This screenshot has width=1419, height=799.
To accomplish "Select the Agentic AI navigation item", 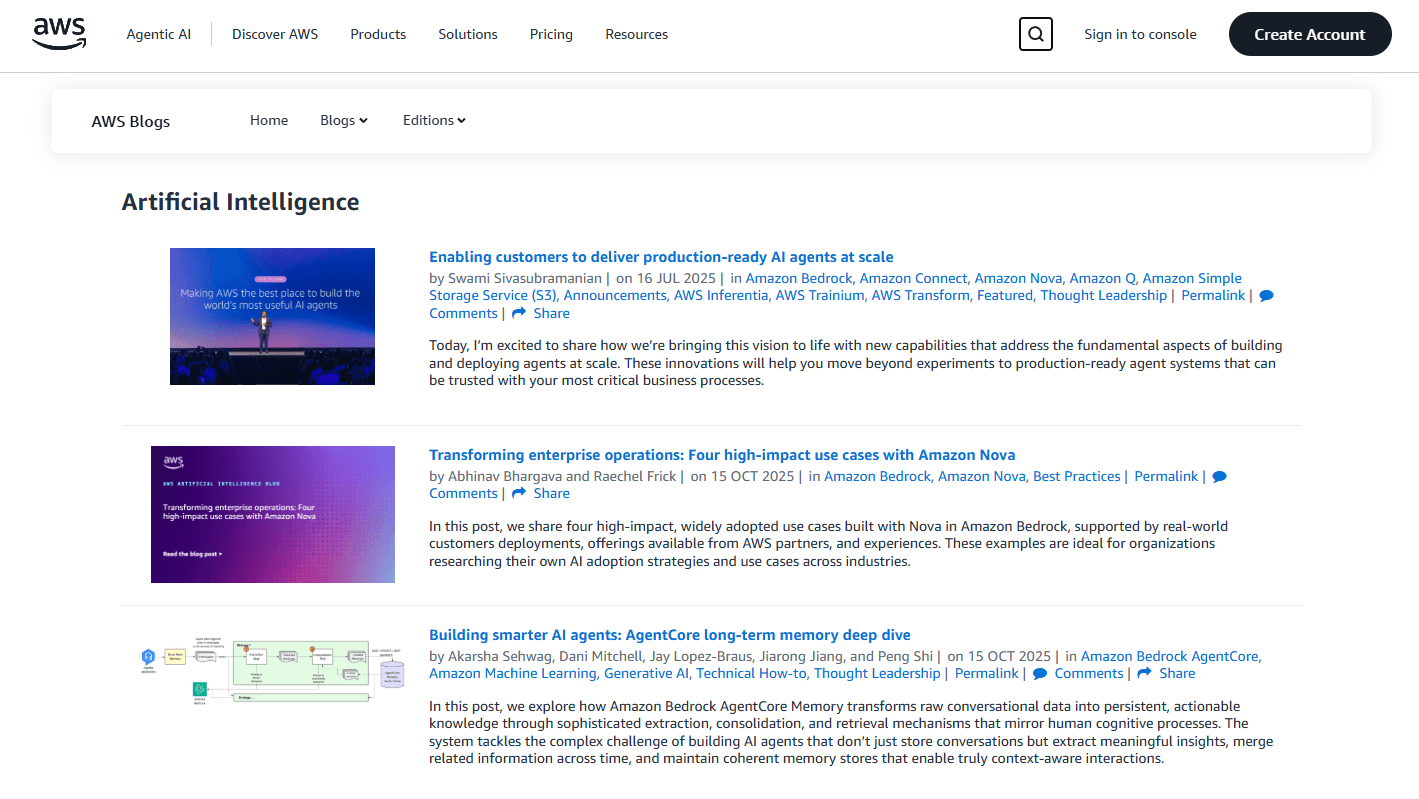I will [x=159, y=34].
